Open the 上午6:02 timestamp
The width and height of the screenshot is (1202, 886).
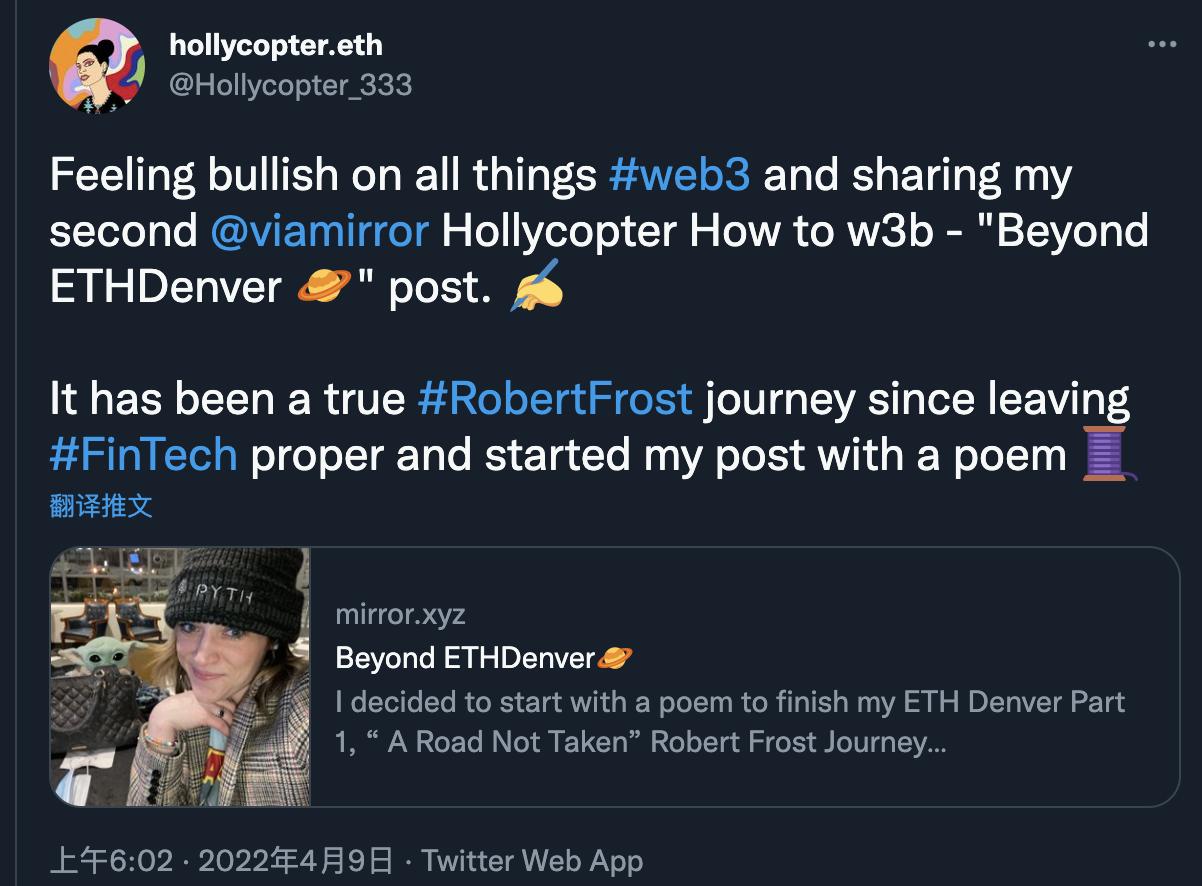pyautogui.click(x=111, y=861)
